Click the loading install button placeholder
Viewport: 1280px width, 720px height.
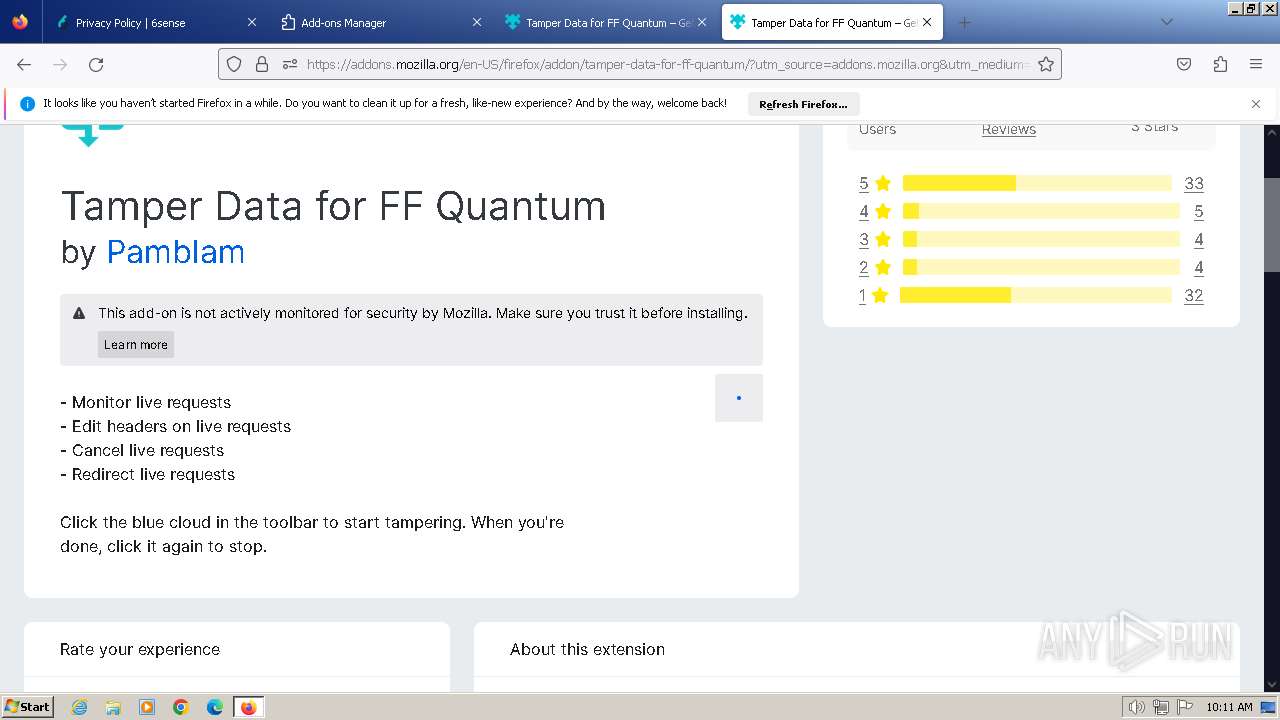click(x=739, y=398)
